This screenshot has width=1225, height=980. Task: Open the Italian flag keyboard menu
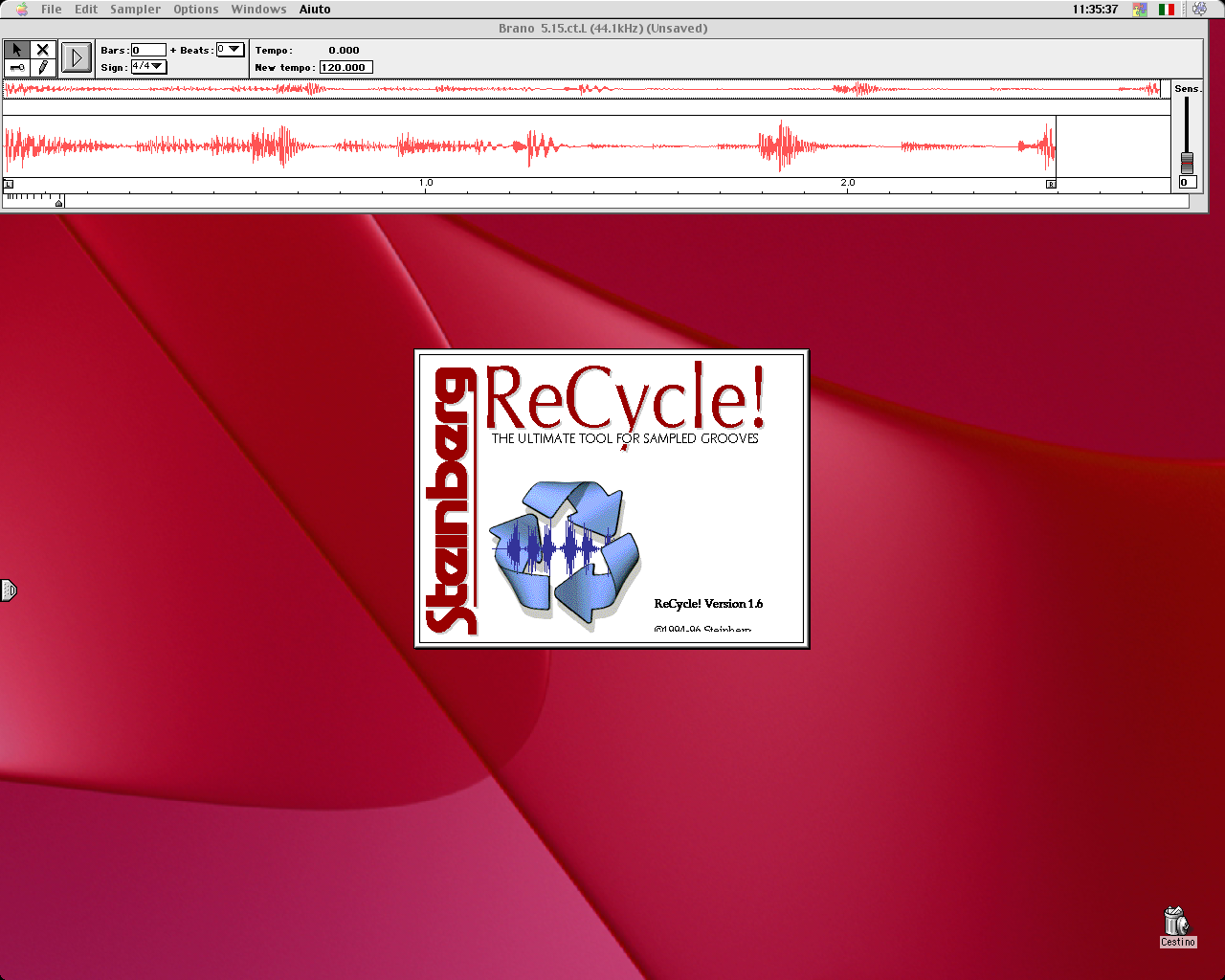point(1167,9)
